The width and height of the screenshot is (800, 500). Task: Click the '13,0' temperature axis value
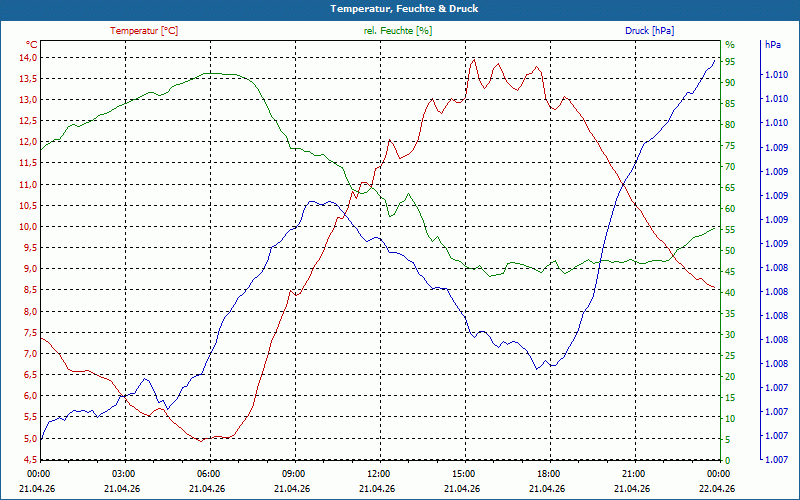point(28,99)
